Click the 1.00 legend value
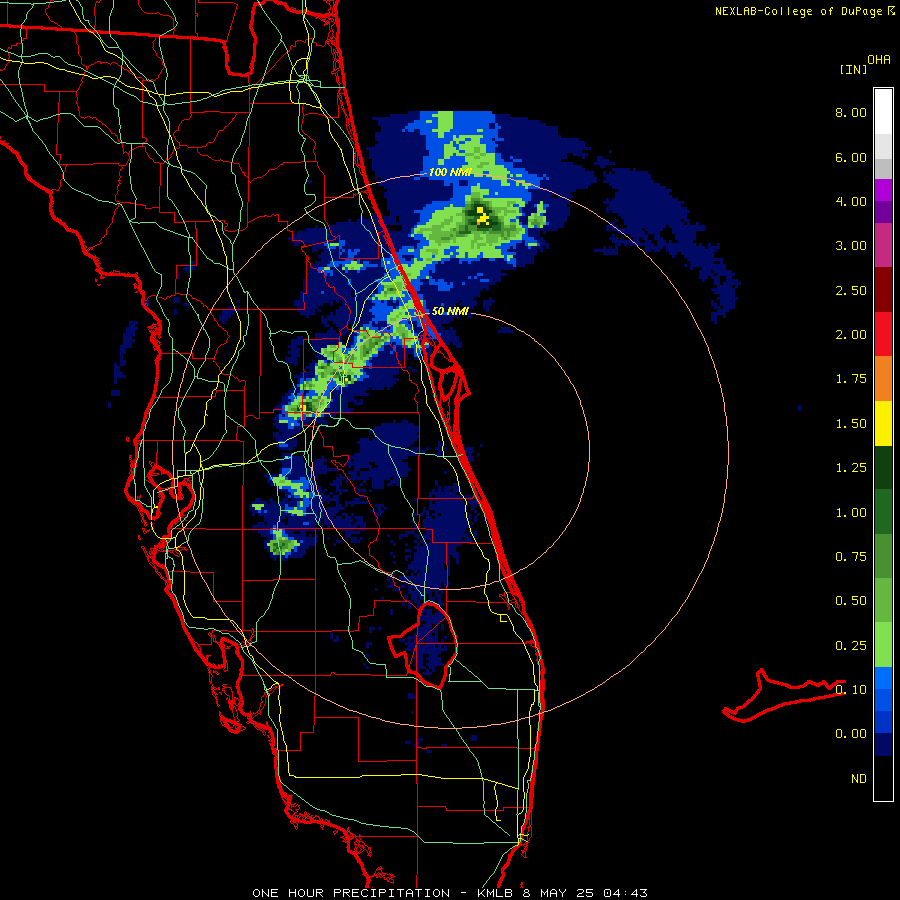This screenshot has width=900, height=900. point(851,513)
